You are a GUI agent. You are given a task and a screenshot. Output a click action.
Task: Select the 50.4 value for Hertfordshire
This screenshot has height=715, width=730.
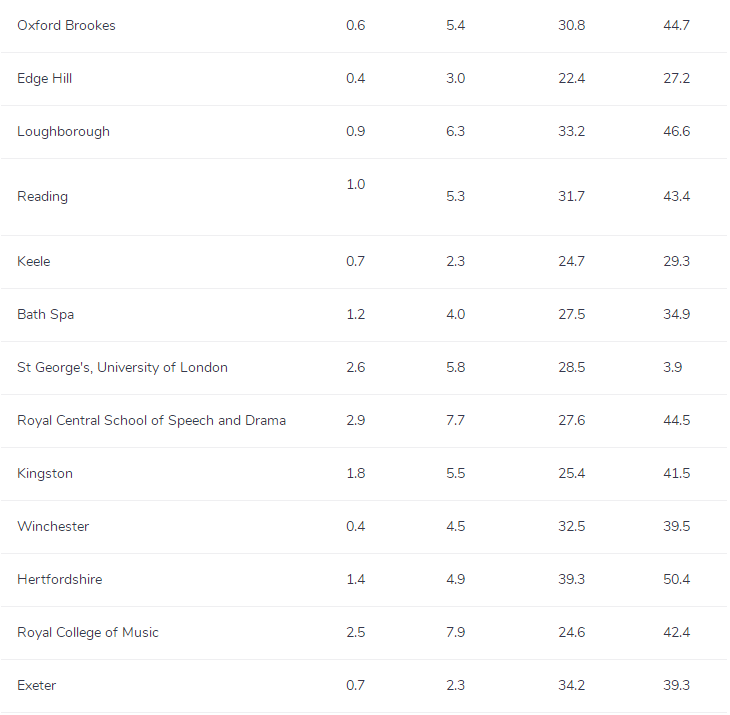pos(676,579)
